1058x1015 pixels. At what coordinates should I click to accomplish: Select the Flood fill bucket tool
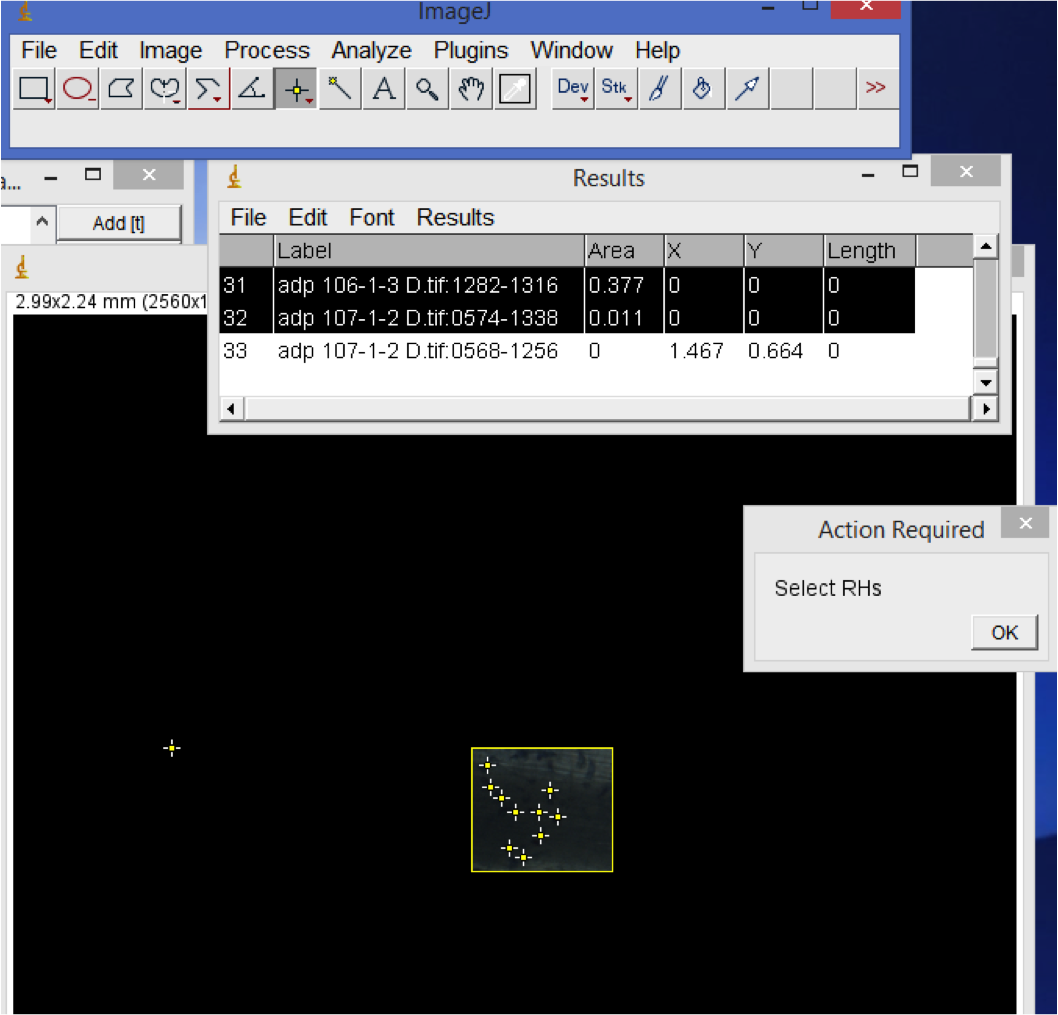pos(703,88)
